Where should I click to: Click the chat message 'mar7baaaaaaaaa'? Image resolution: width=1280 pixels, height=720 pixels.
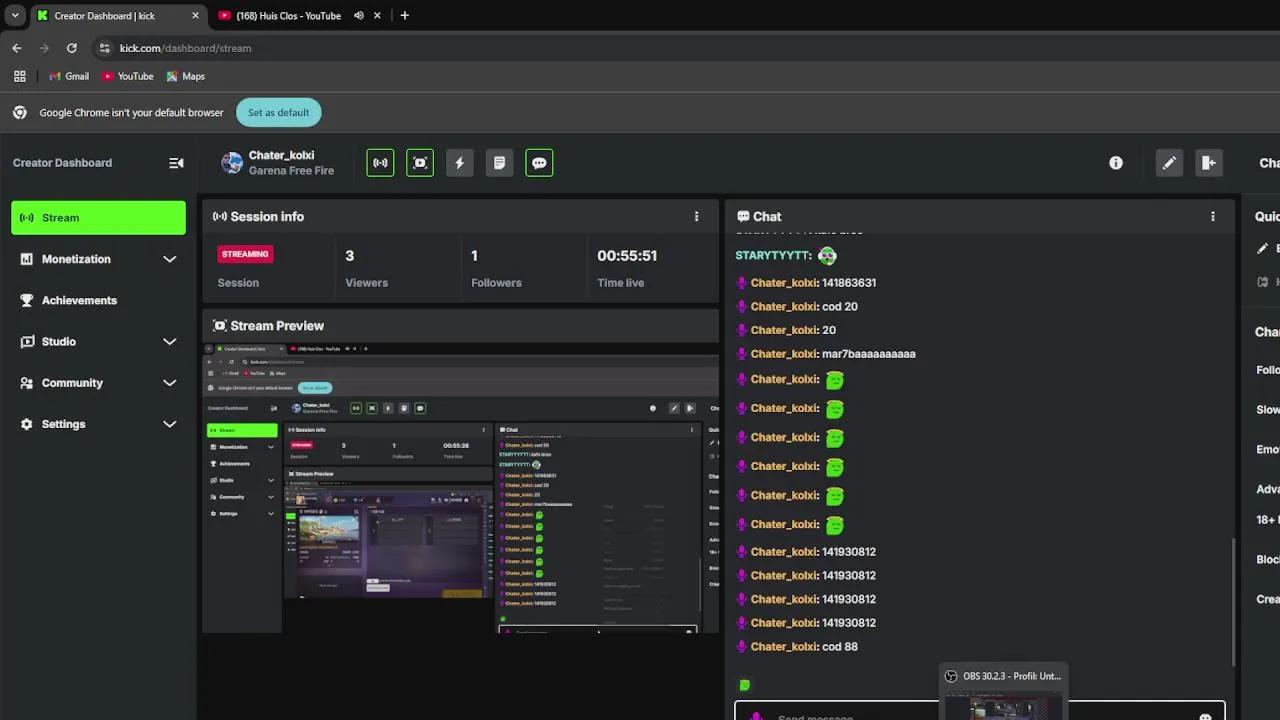(x=869, y=354)
